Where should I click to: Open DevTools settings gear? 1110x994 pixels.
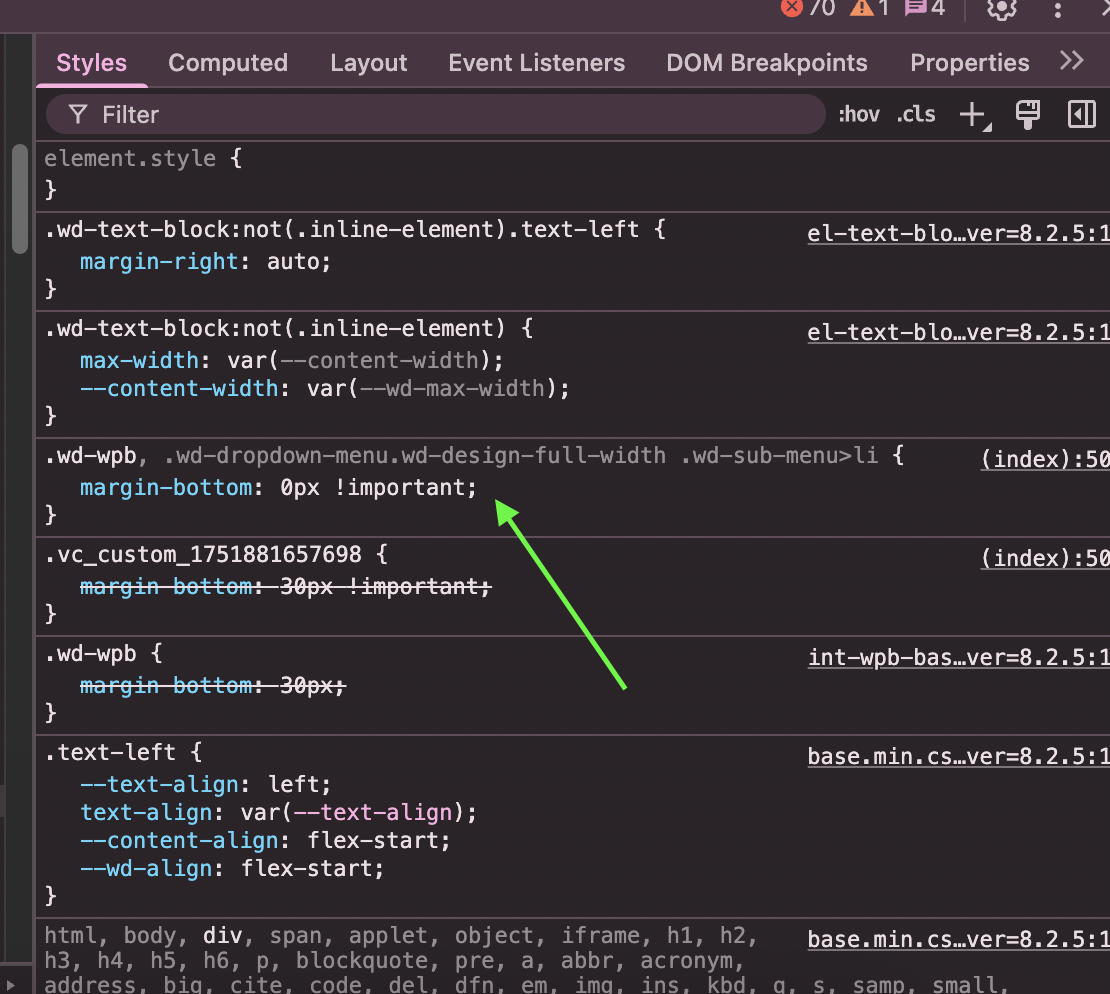click(1002, 8)
